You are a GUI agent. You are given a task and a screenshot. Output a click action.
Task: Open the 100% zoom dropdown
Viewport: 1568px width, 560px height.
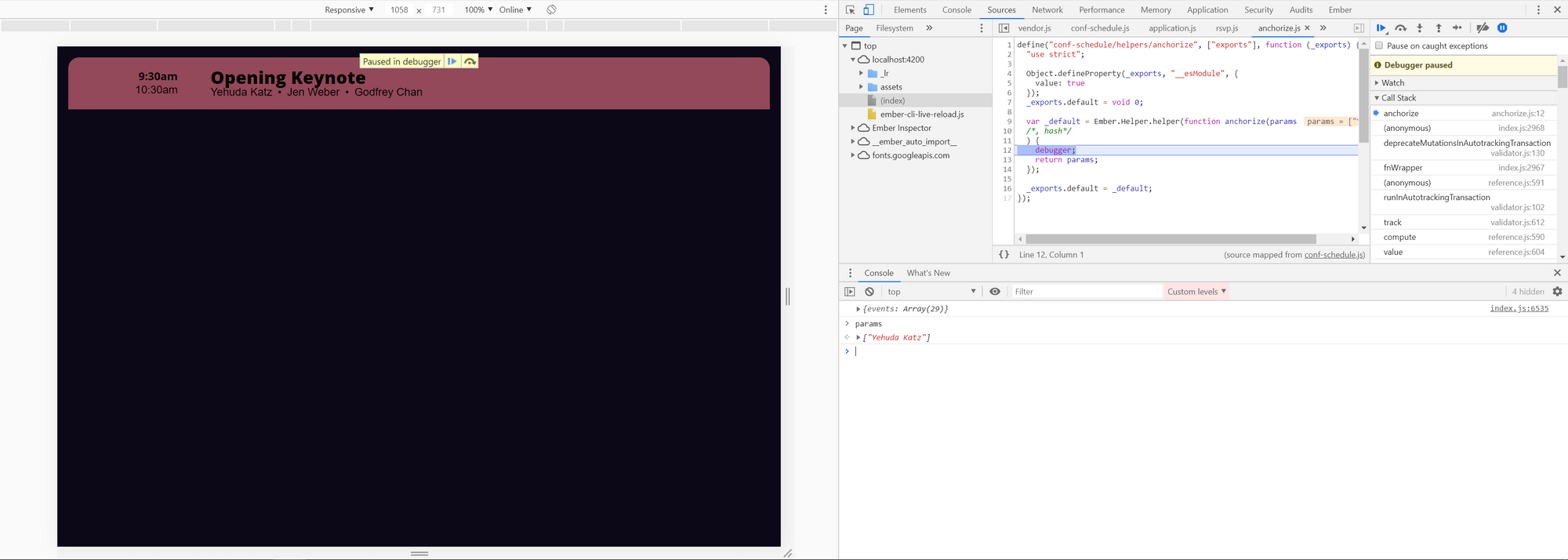click(x=478, y=9)
